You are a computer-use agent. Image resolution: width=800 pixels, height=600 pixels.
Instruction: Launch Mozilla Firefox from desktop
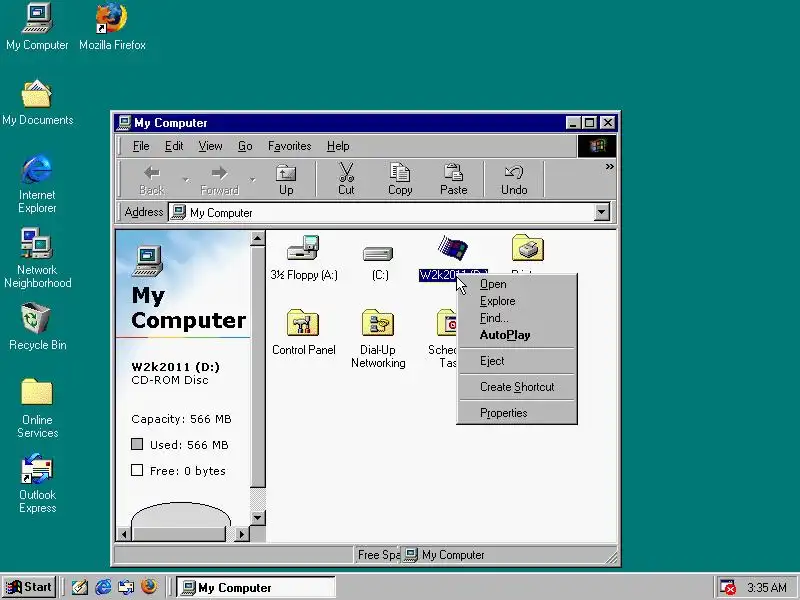pos(112,26)
